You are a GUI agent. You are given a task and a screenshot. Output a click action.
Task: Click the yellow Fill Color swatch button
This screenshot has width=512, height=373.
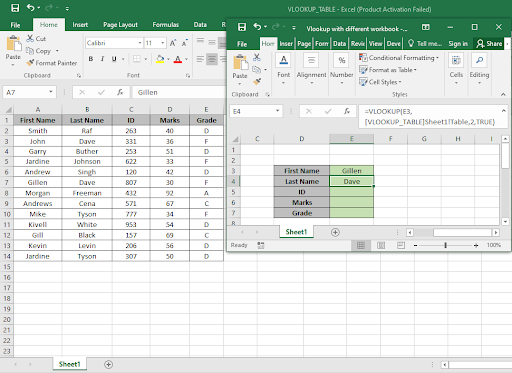pos(160,59)
